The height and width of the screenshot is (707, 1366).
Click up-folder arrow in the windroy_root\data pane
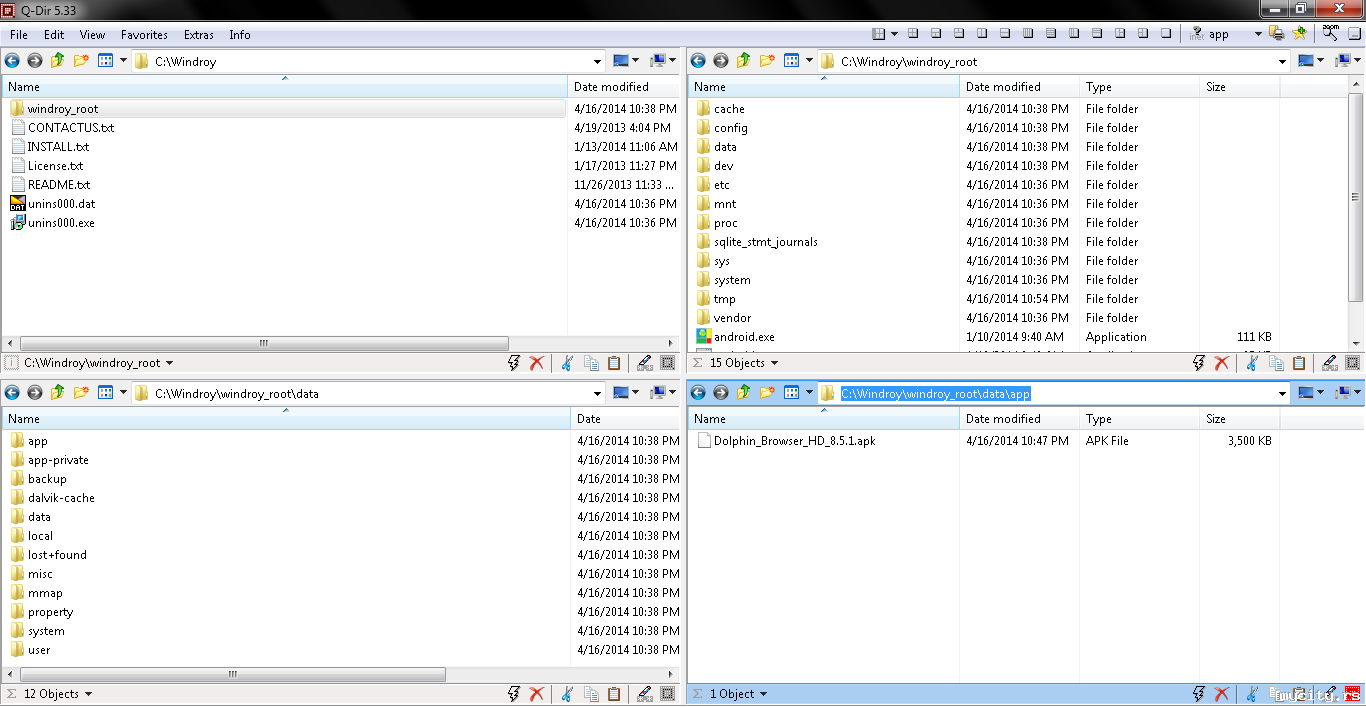[58, 393]
